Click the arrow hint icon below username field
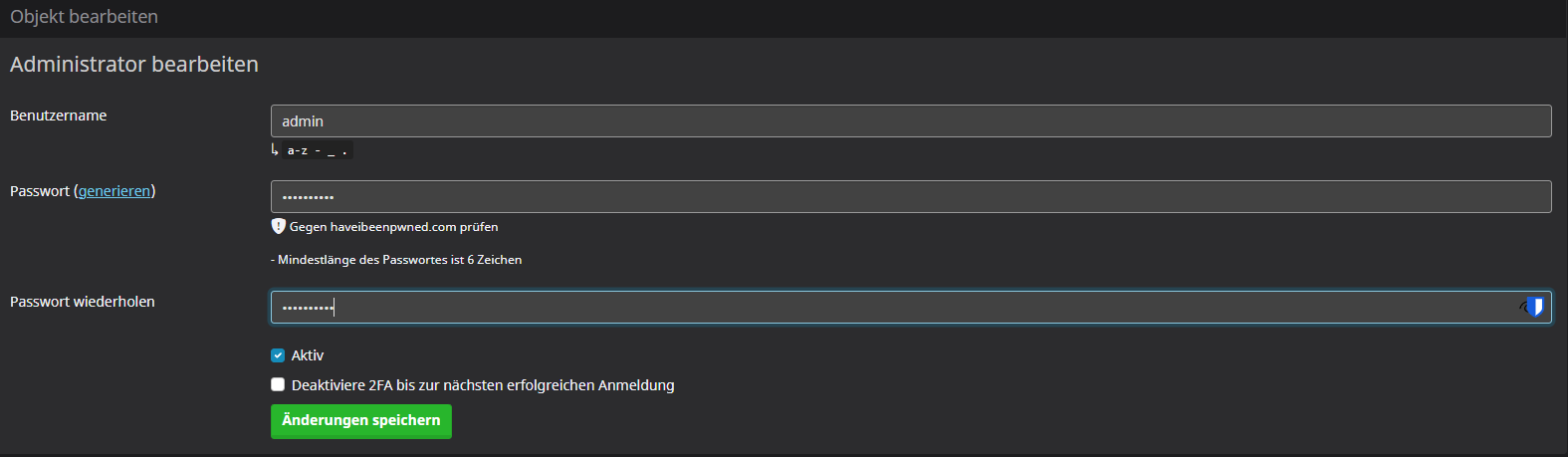The height and width of the screenshot is (457, 1568). coord(275,149)
